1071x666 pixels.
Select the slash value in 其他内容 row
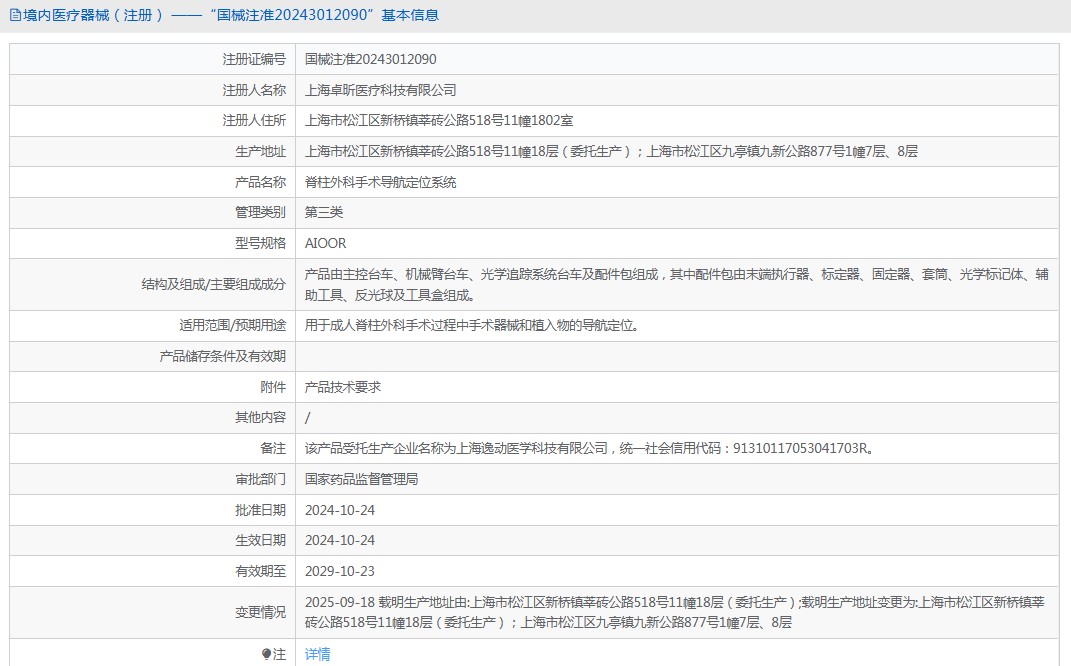coord(307,417)
